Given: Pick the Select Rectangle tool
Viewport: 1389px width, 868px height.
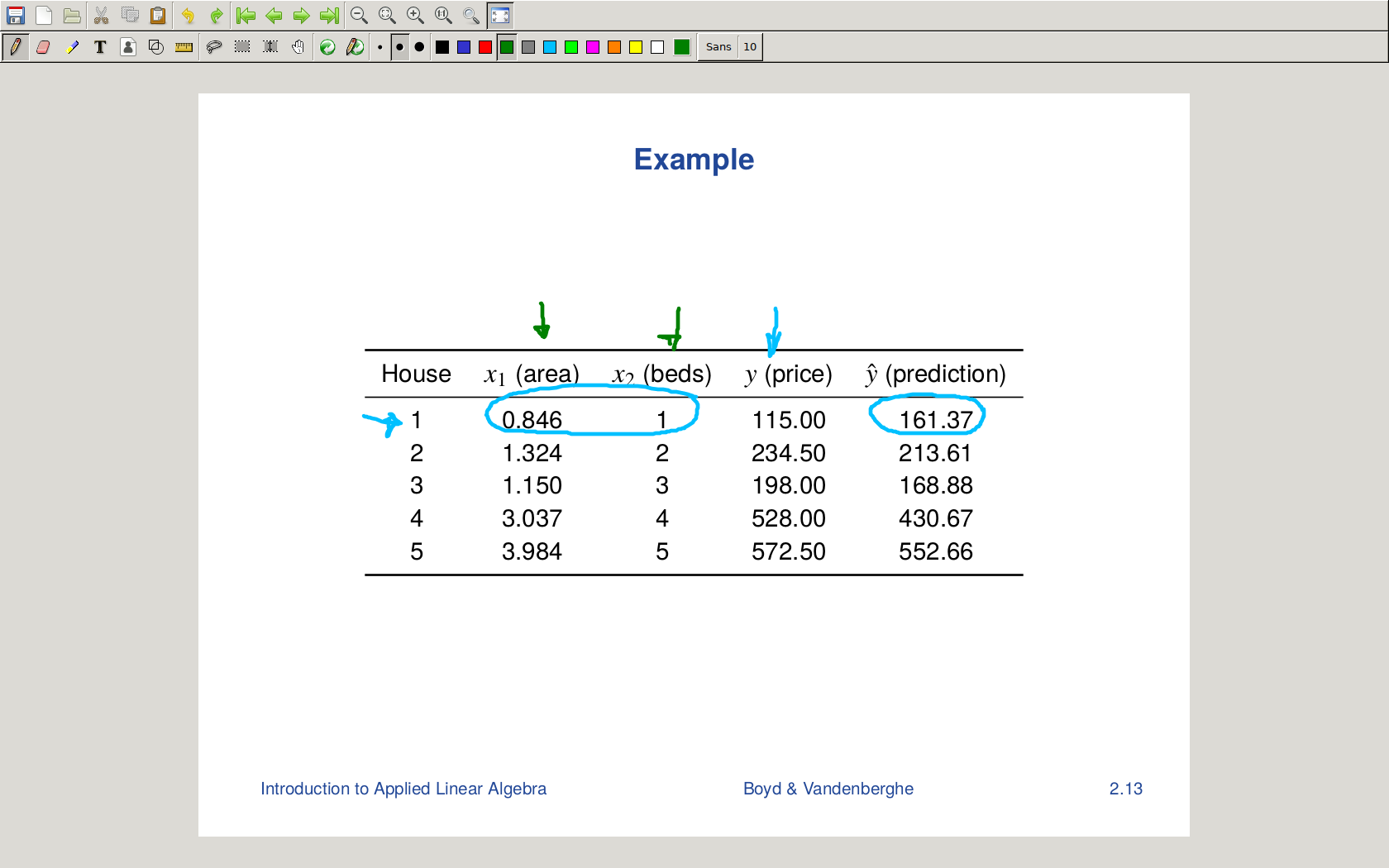Looking at the screenshot, I should coord(242,47).
